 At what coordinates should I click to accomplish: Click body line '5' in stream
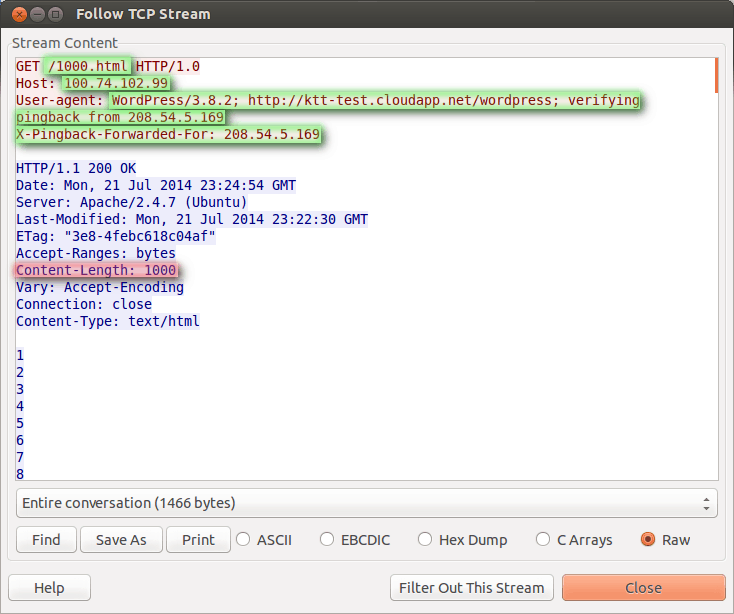[x=20, y=423]
